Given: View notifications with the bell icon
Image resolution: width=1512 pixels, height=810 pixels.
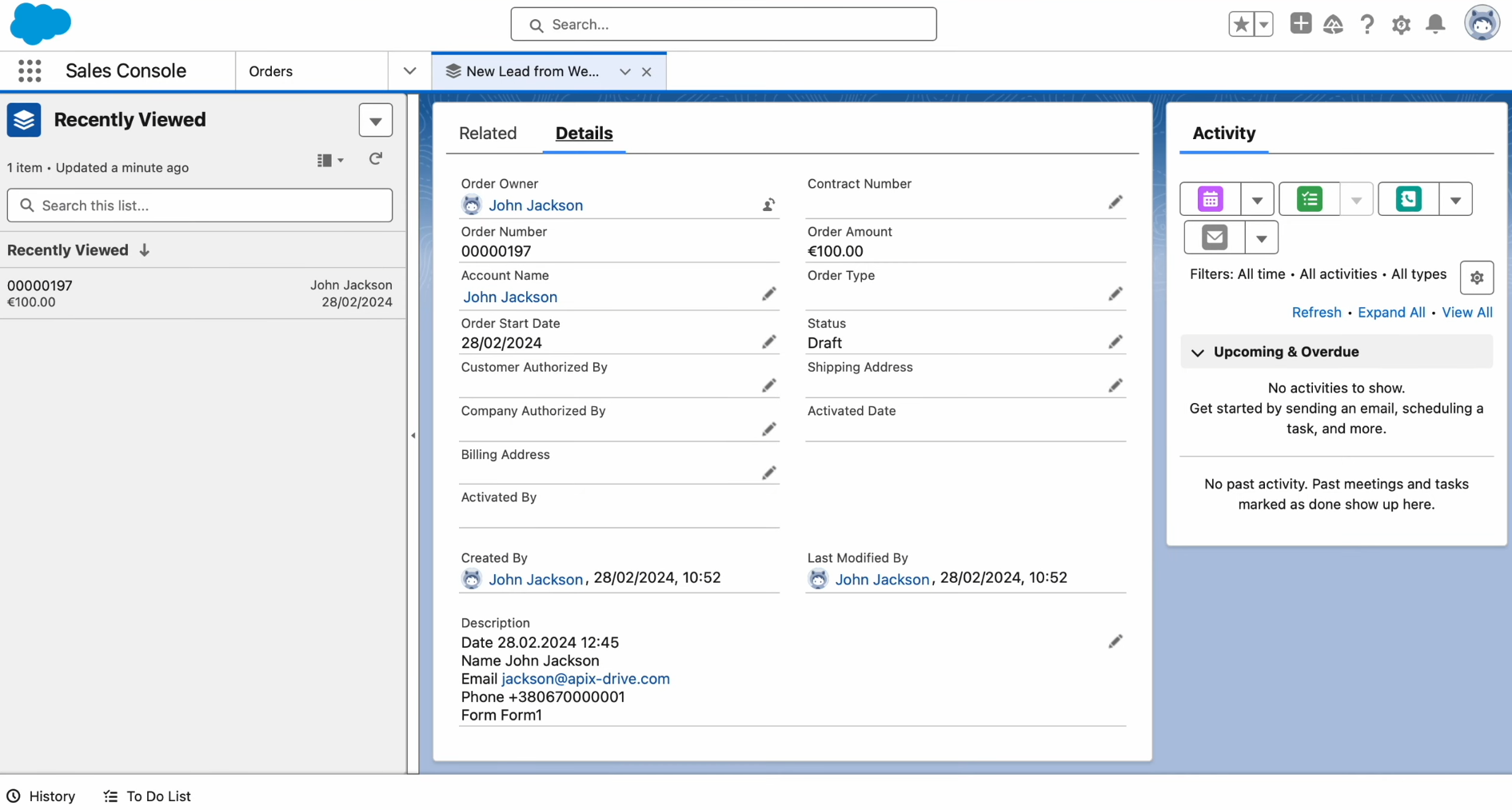Looking at the screenshot, I should coord(1435,24).
